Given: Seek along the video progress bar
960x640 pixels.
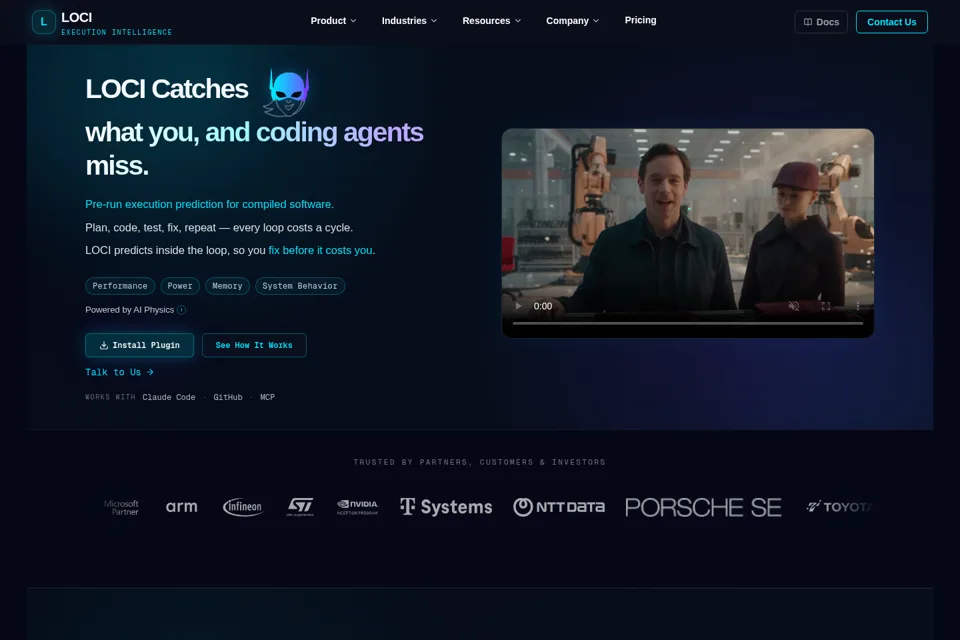Looking at the screenshot, I should [688, 323].
